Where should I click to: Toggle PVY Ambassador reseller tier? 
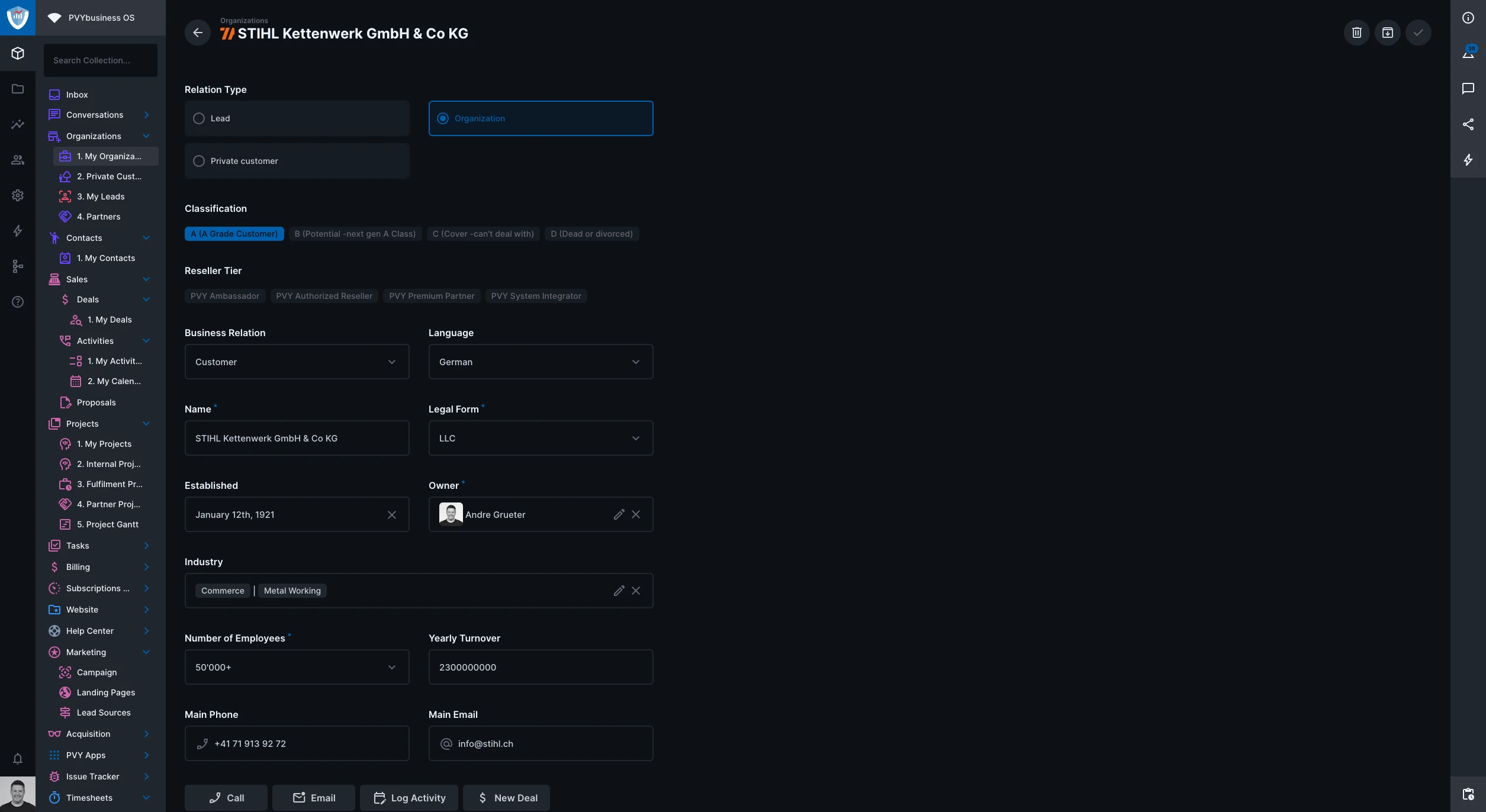(x=225, y=296)
